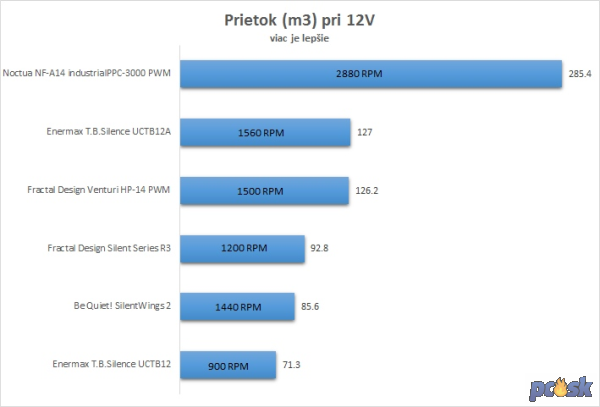Screen dimensions: 600x407
Task: Select the Silent Series R3 1200 RPM bar
Action: [x=242, y=249]
